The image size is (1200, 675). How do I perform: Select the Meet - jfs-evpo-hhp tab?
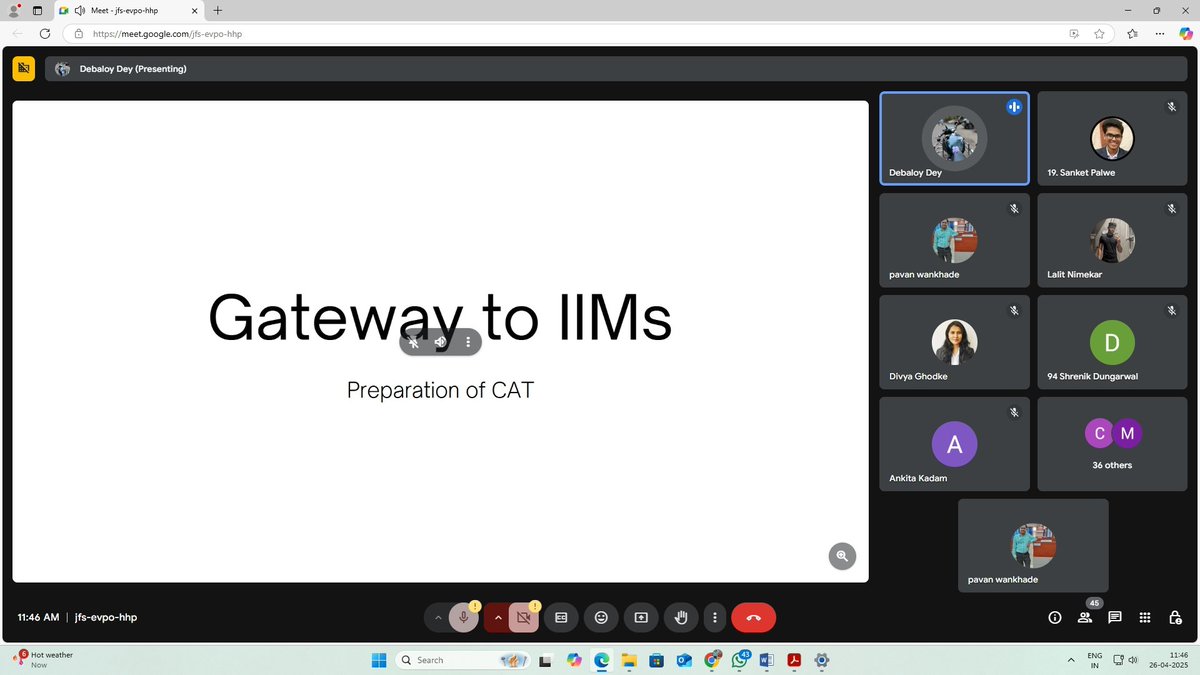pyautogui.click(x=128, y=10)
